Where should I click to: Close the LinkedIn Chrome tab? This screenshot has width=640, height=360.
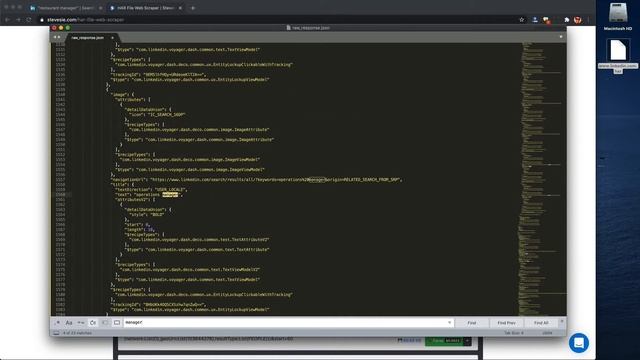(x=101, y=8)
